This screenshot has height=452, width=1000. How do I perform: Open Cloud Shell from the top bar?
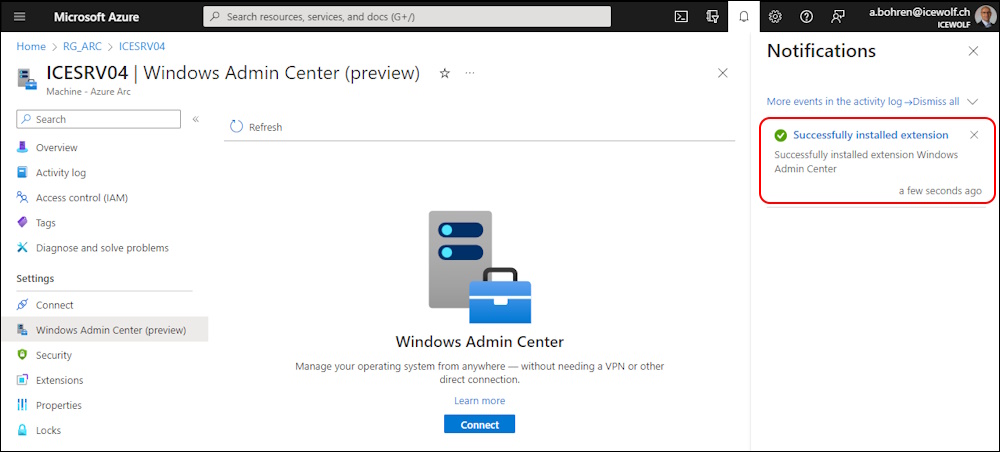click(681, 17)
